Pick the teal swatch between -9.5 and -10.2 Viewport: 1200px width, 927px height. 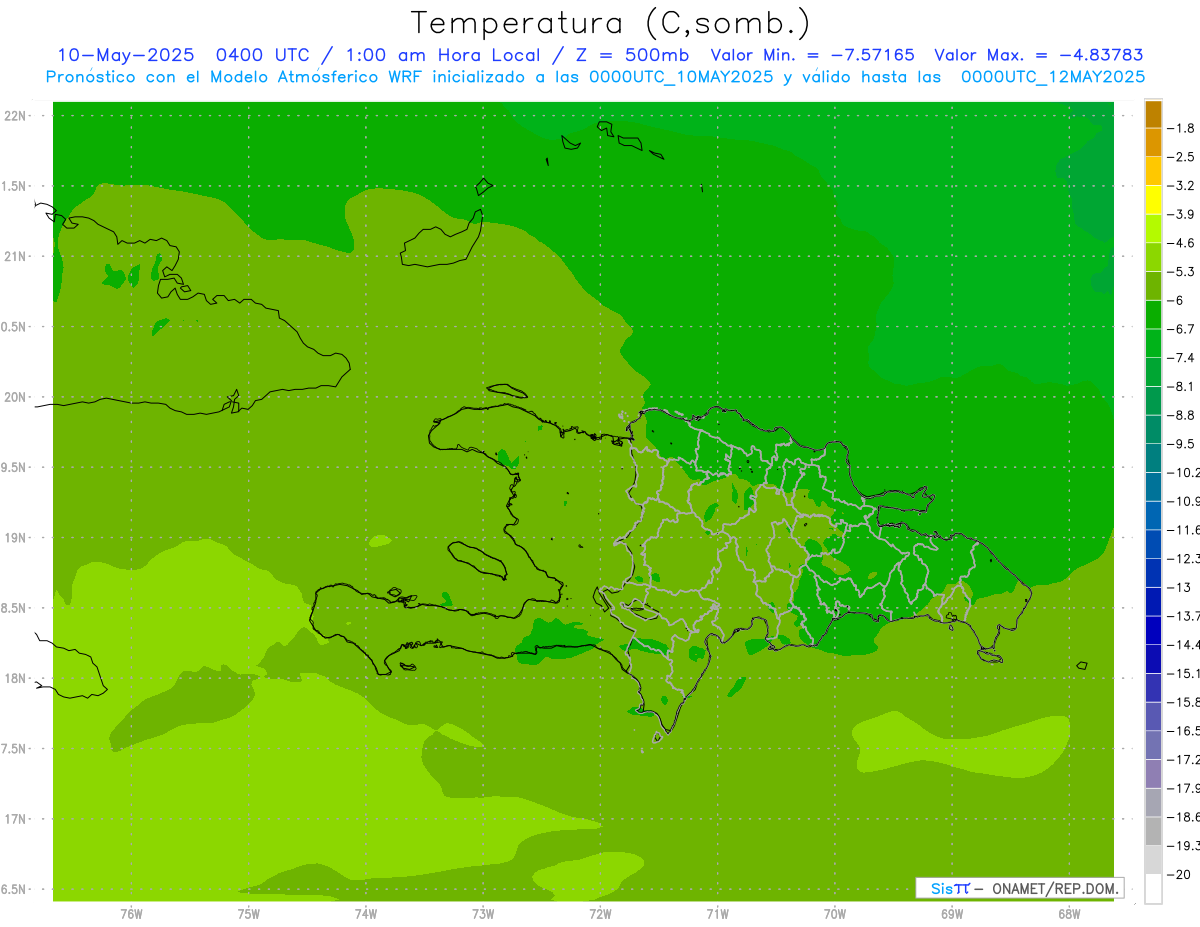pos(1153,458)
